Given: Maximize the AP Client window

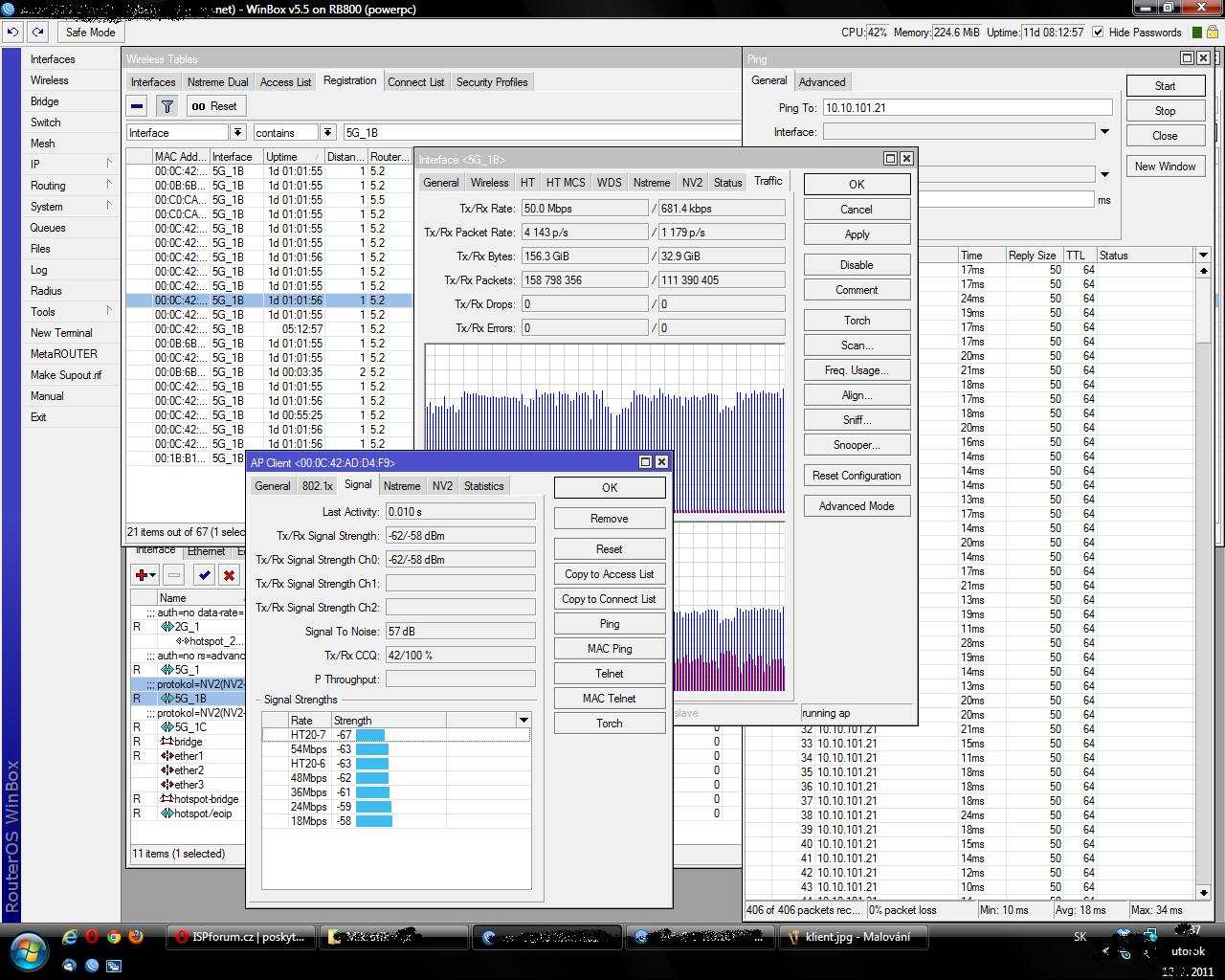Looking at the screenshot, I should coord(645,462).
